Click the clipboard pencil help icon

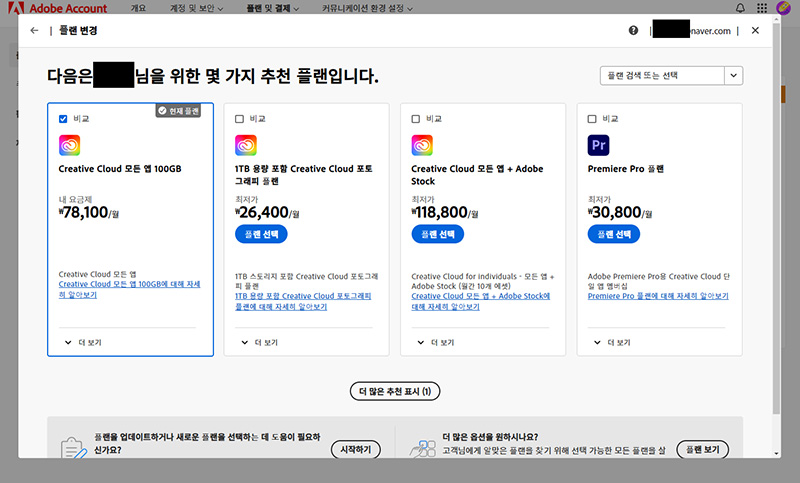tap(73, 448)
